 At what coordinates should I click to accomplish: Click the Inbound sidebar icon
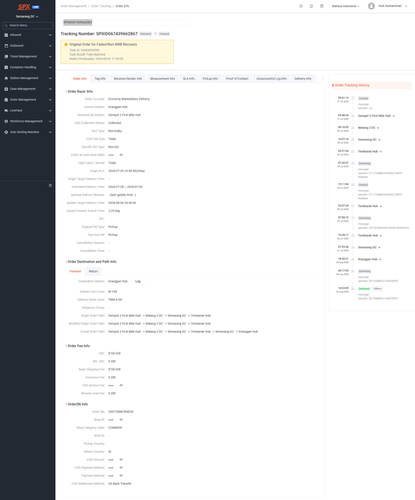pos(6,35)
